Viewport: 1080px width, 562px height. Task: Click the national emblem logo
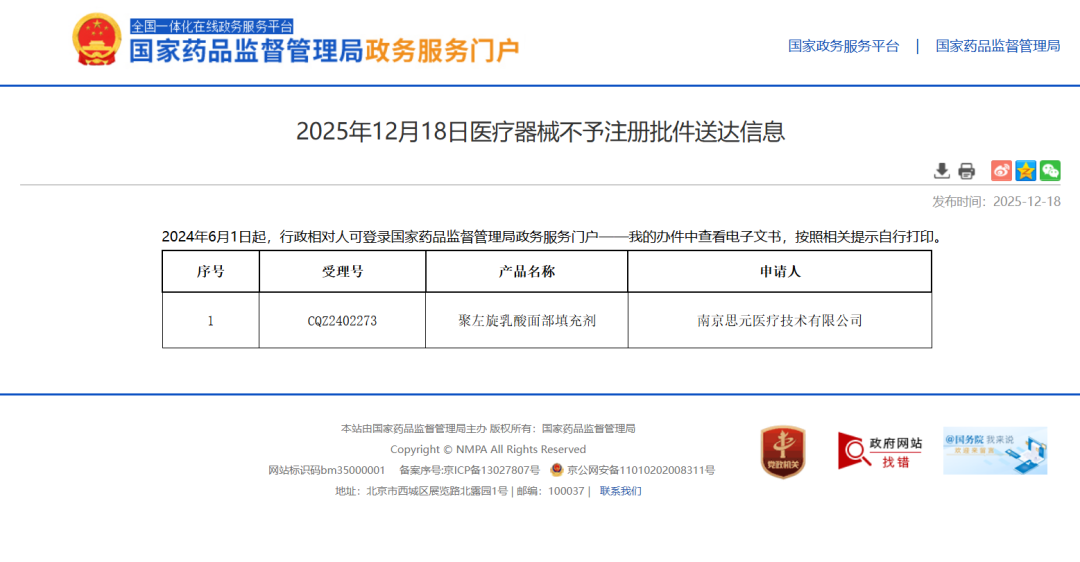click(96, 39)
